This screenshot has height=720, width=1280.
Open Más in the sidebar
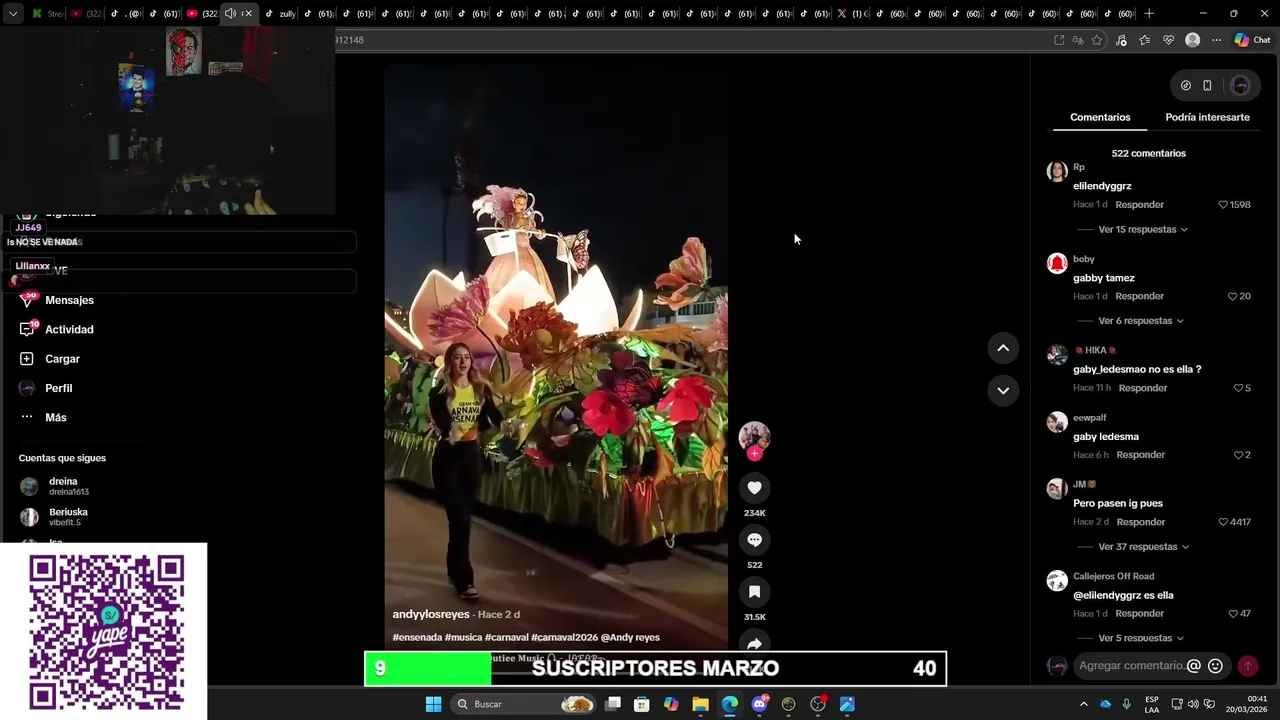tap(55, 418)
